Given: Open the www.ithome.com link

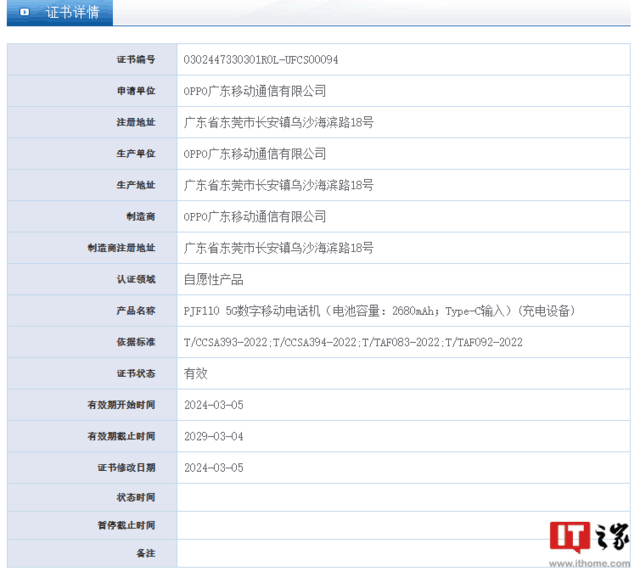Looking at the screenshot, I should pos(589,564).
